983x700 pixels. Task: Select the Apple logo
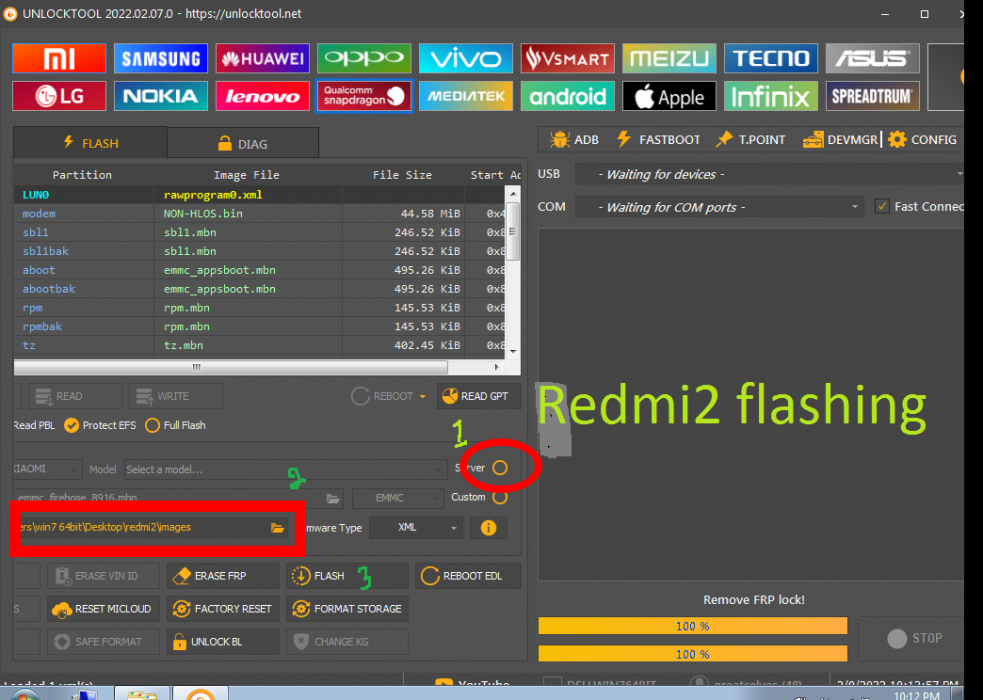coord(669,96)
